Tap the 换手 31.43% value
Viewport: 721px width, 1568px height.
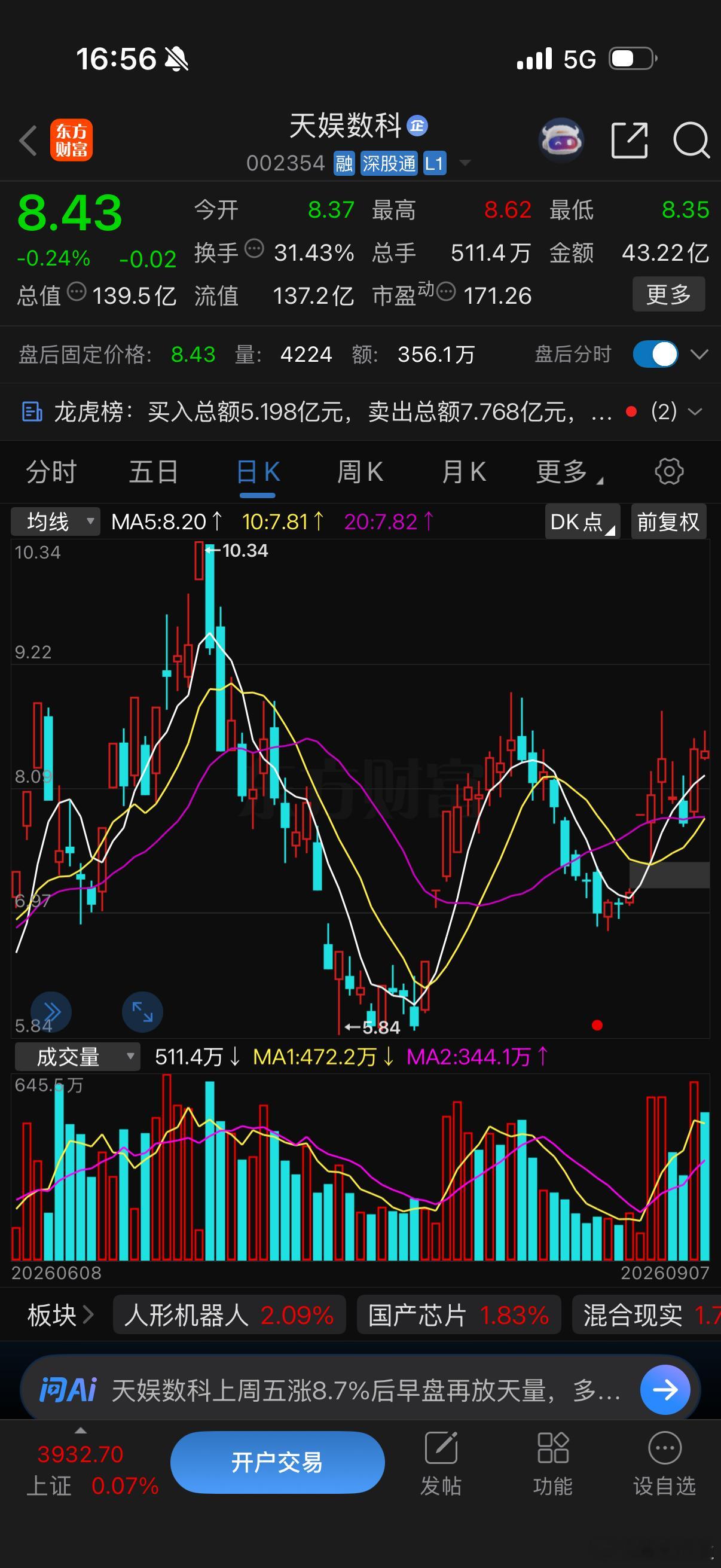[314, 252]
